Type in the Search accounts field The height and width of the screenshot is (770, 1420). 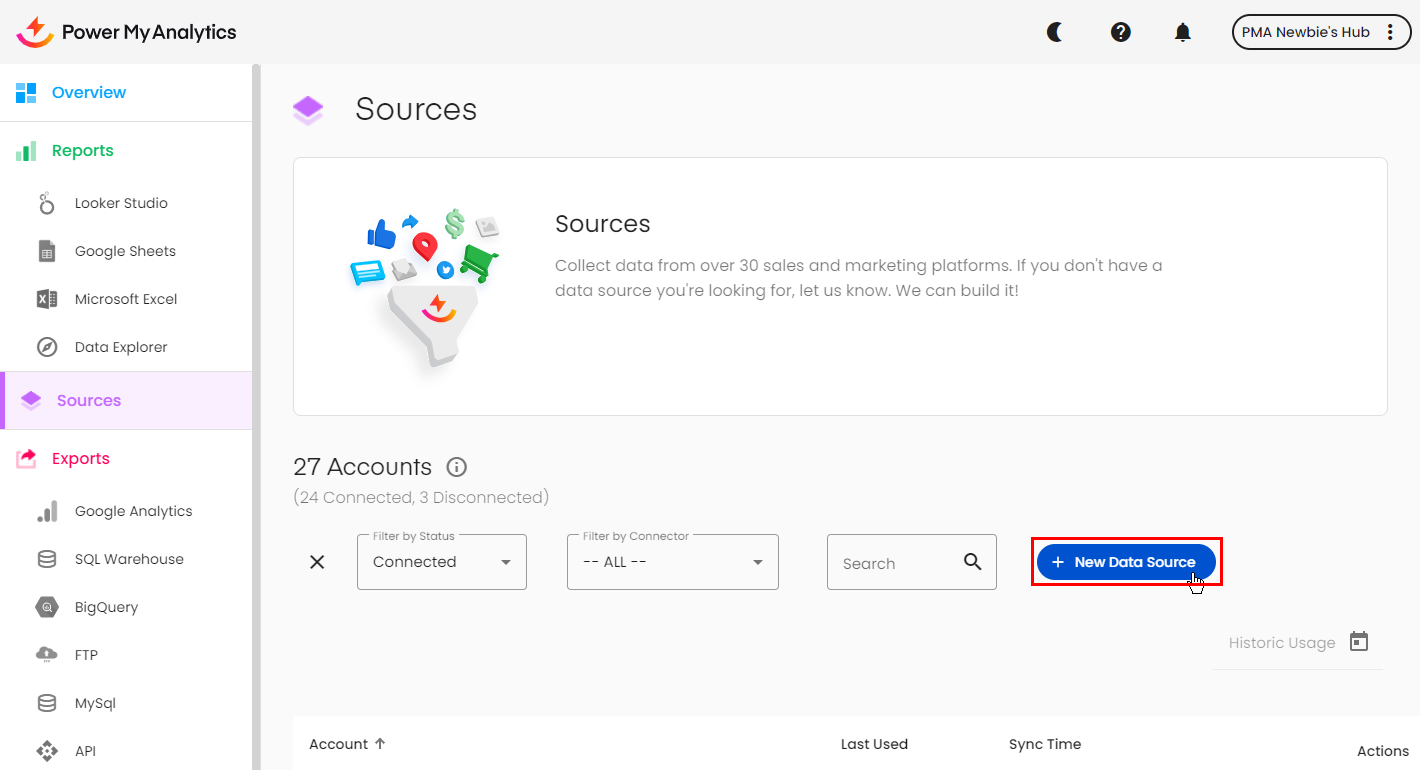pyautogui.click(x=895, y=563)
